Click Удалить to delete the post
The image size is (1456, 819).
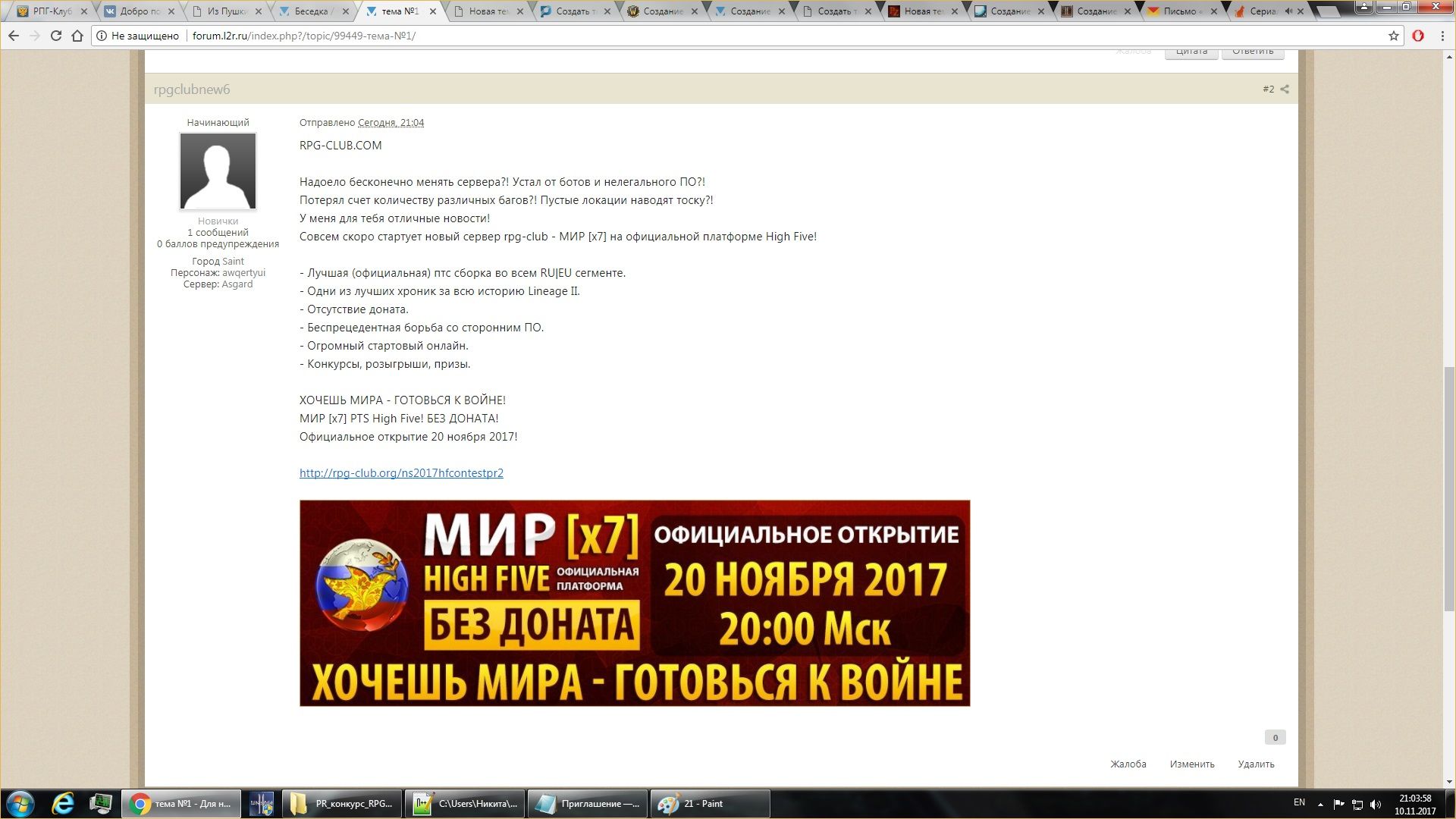click(1256, 764)
